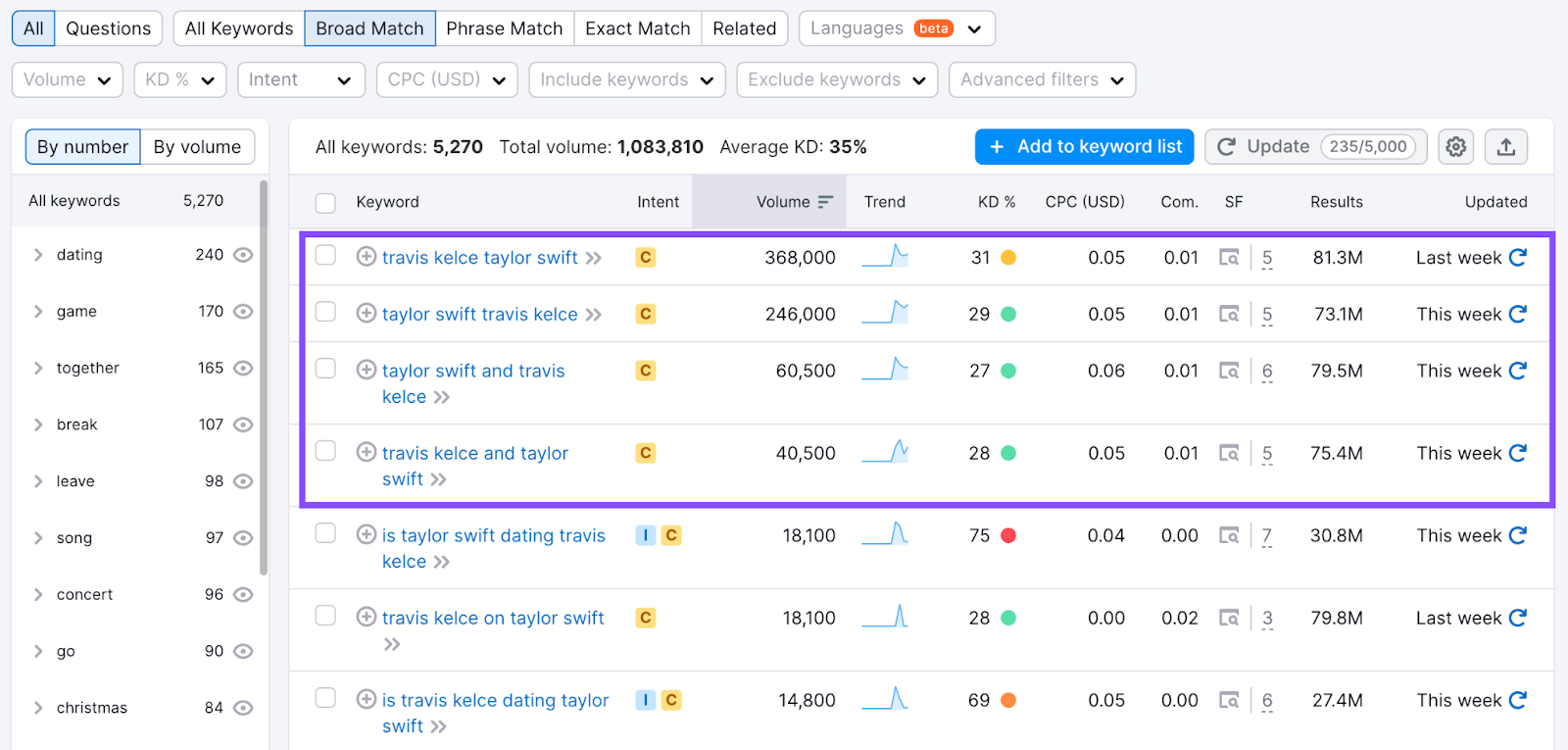Open the 'travis kelce taylor swift' keyword link
Image resolution: width=1568 pixels, height=750 pixels.
click(479, 258)
